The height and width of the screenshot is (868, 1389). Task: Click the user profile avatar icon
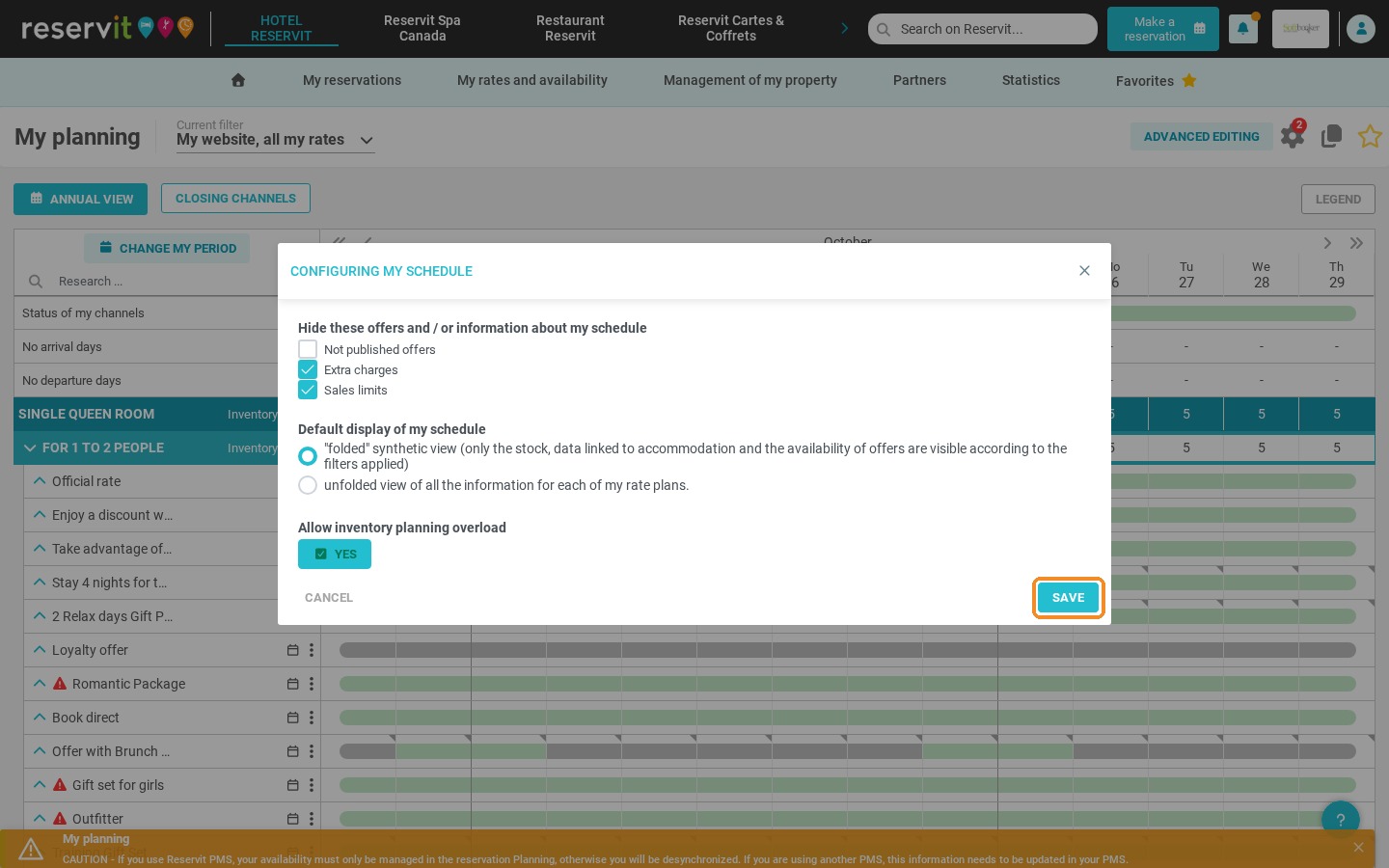click(x=1361, y=29)
